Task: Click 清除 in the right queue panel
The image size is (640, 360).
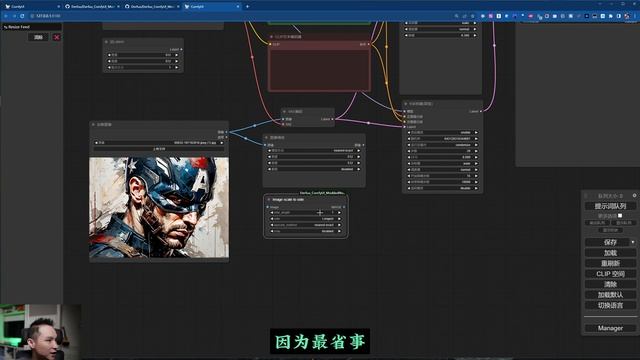Action: [x=610, y=284]
